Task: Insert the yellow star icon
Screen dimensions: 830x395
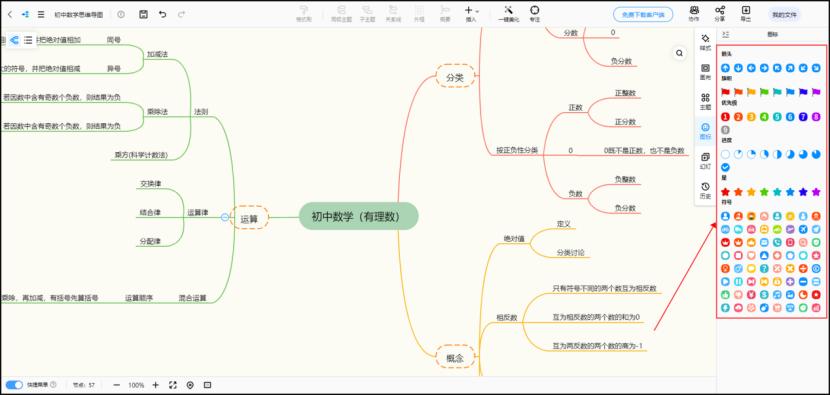Action: [751, 192]
